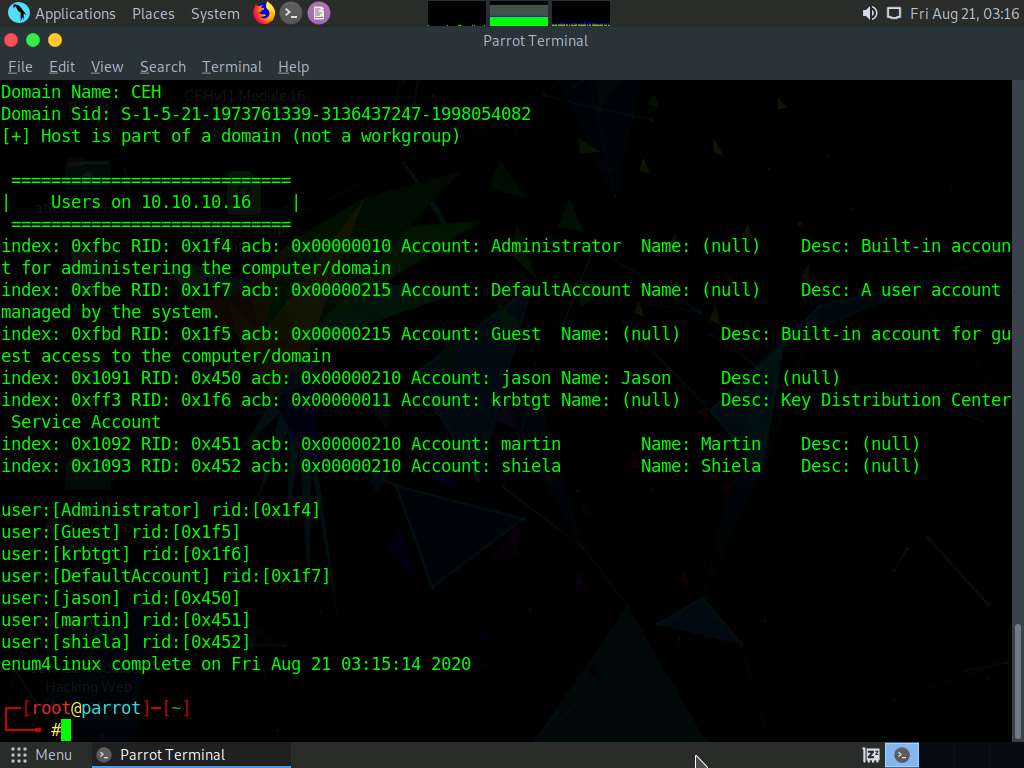Open the purple text editor launcher
The height and width of the screenshot is (768, 1024).
[319, 13]
